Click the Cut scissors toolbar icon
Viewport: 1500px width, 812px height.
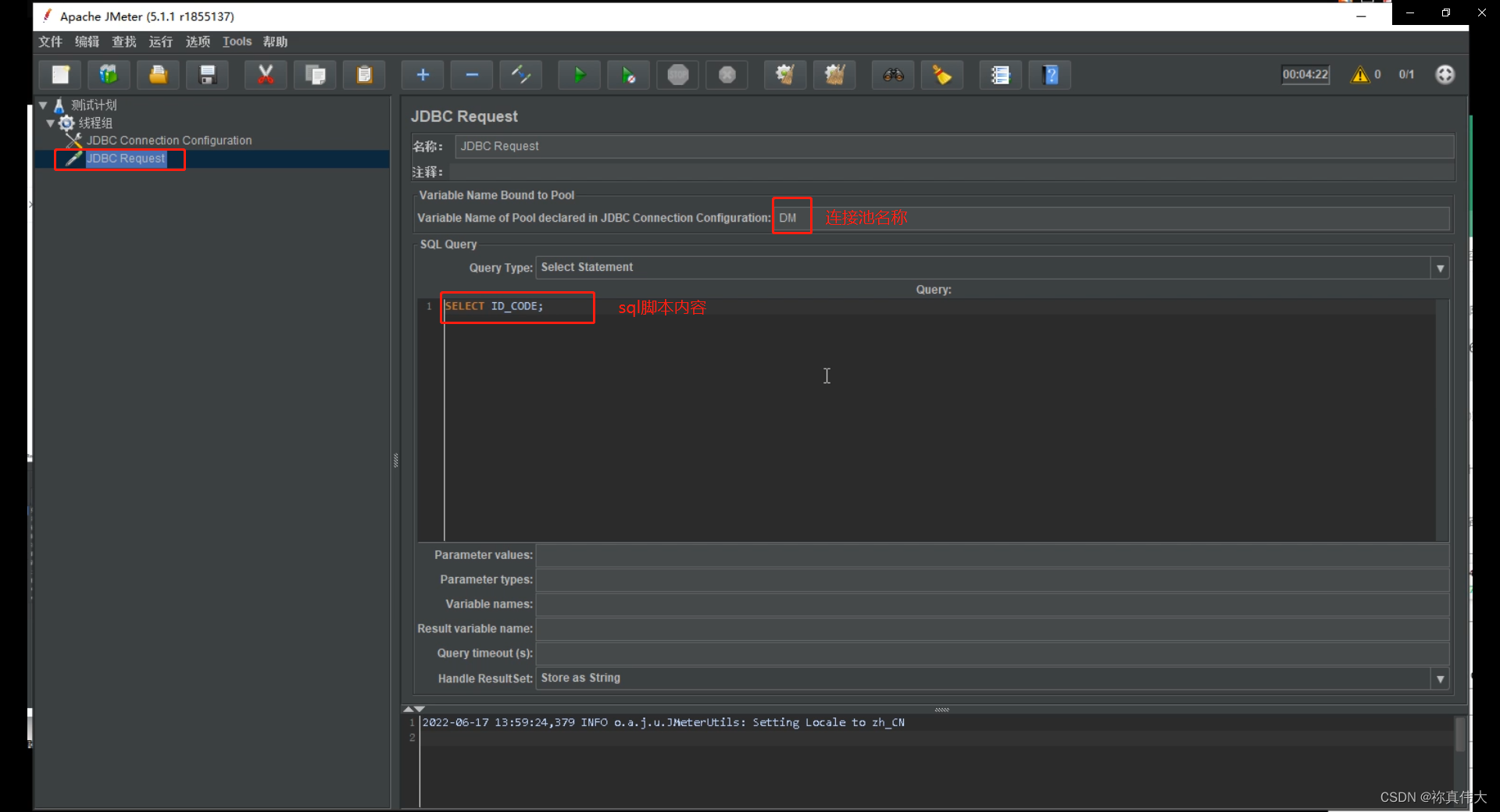(266, 75)
